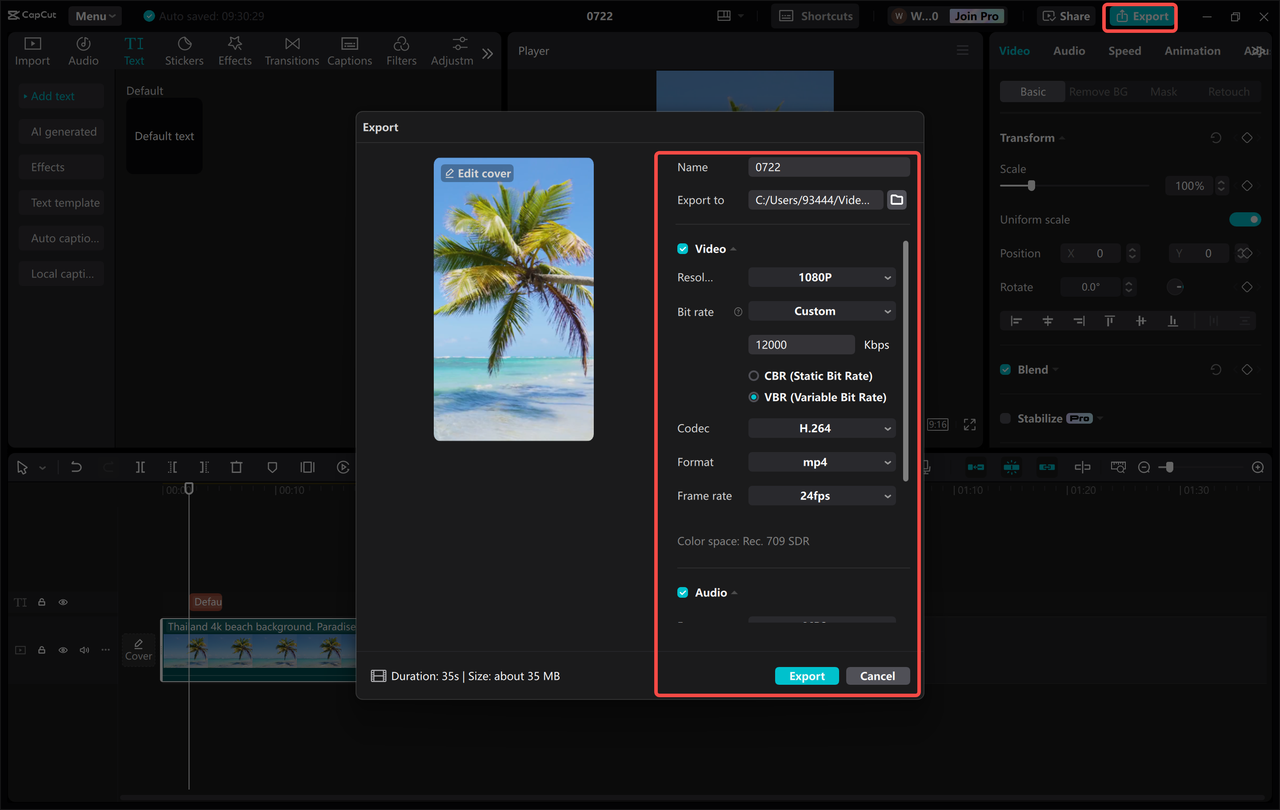The image size is (1280, 810).
Task: Uncheck the Audio checkbox in Export dialog
Action: [682, 592]
